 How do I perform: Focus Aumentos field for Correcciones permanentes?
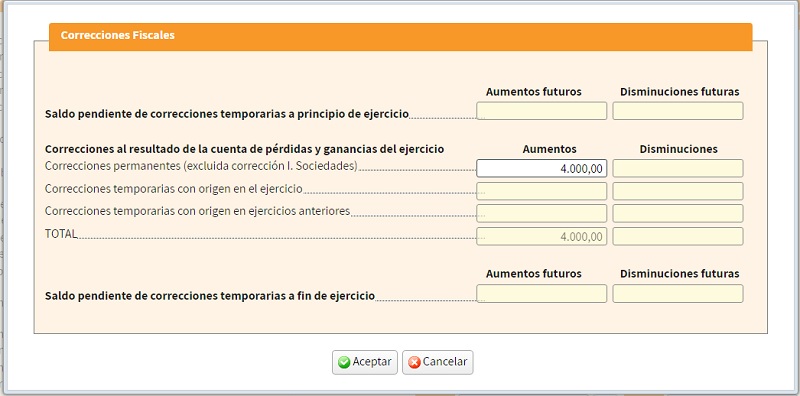541,168
